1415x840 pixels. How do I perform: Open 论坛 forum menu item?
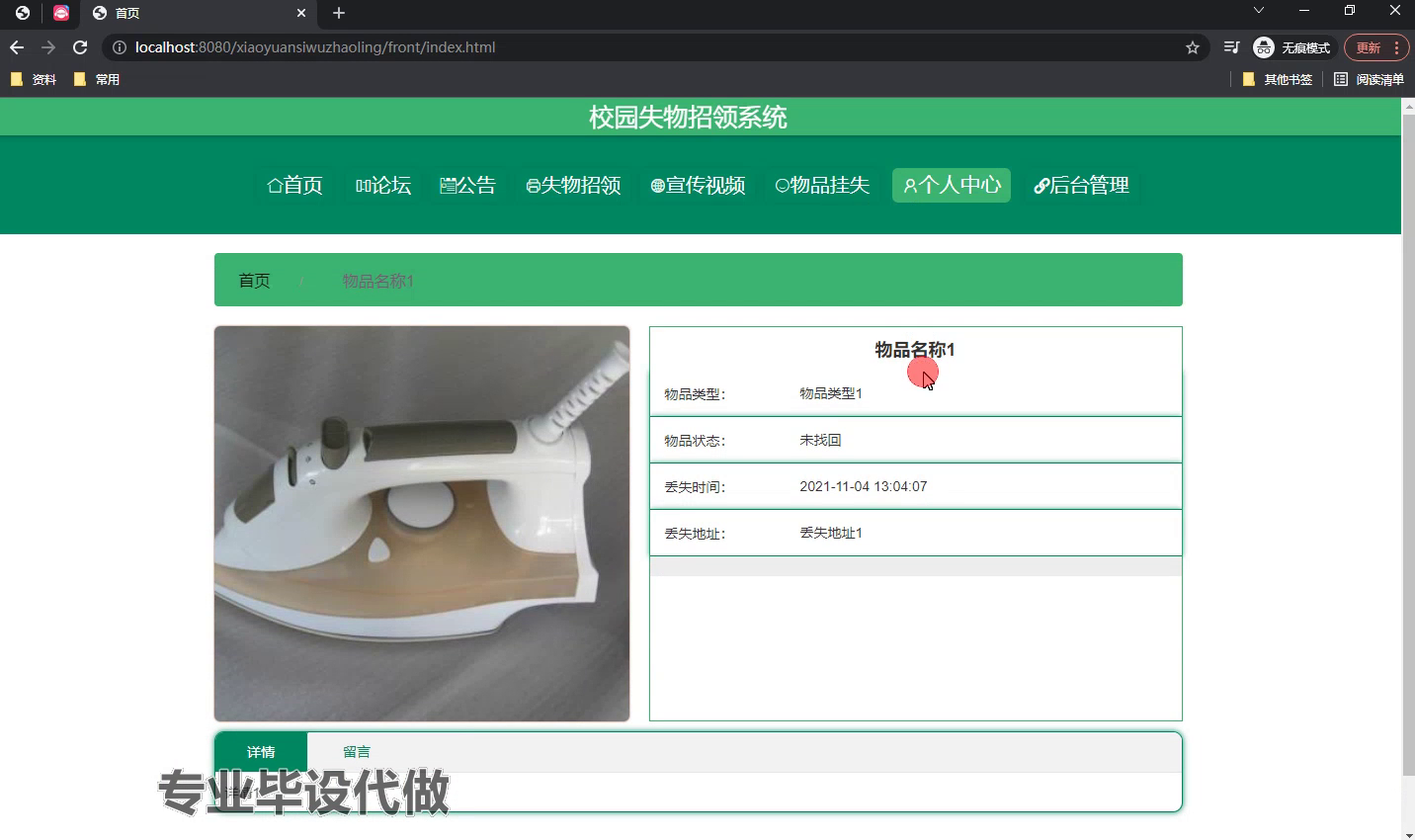pyautogui.click(x=382, y=185)
